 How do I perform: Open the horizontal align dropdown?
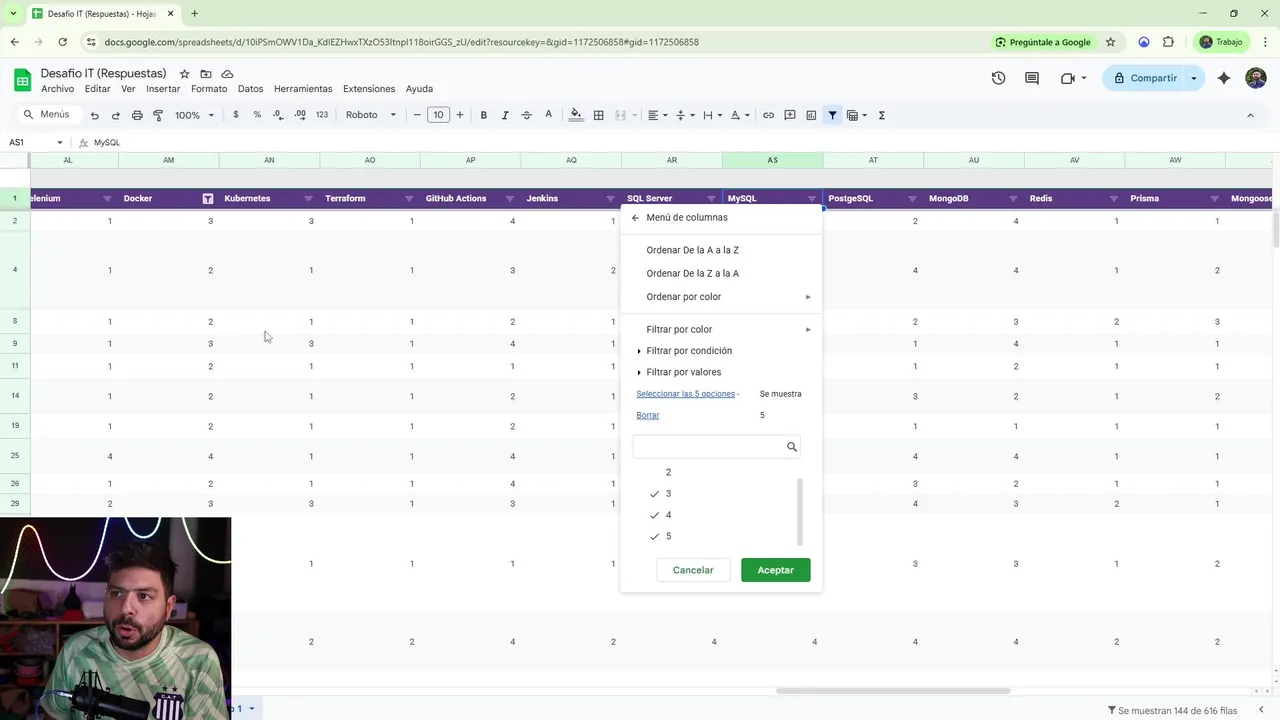[656, 115]
